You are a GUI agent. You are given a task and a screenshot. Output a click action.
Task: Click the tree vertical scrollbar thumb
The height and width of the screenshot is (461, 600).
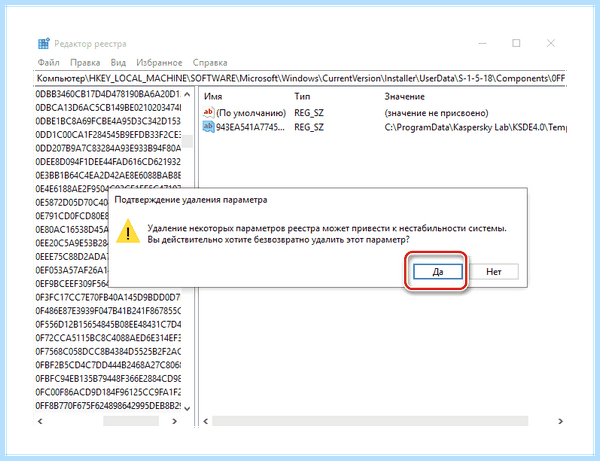pos(187,141)
